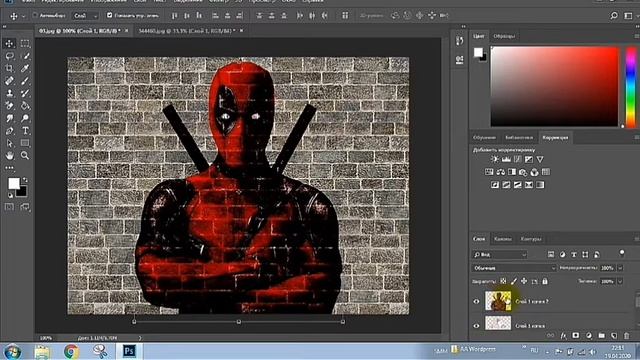Image resolution: width=640 pixels, height=360 pixels.
Task: Open Move tool preset picker arrow
Action: [23, 16]
